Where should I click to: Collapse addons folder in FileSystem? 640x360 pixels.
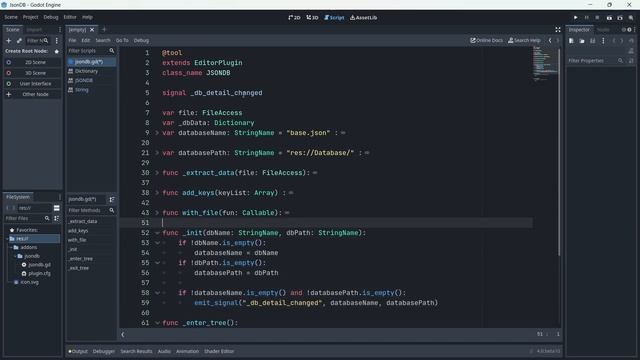point(10,247)
